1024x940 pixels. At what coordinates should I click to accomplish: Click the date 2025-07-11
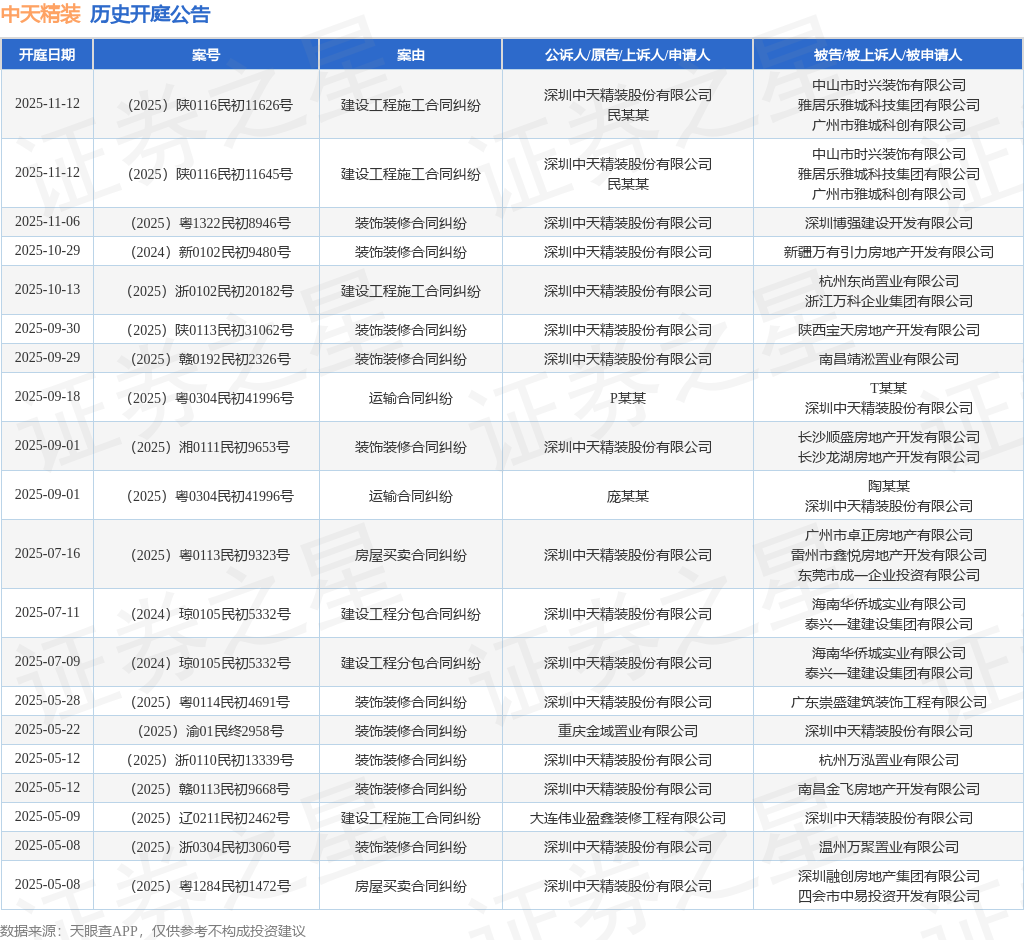click(47, 612)
